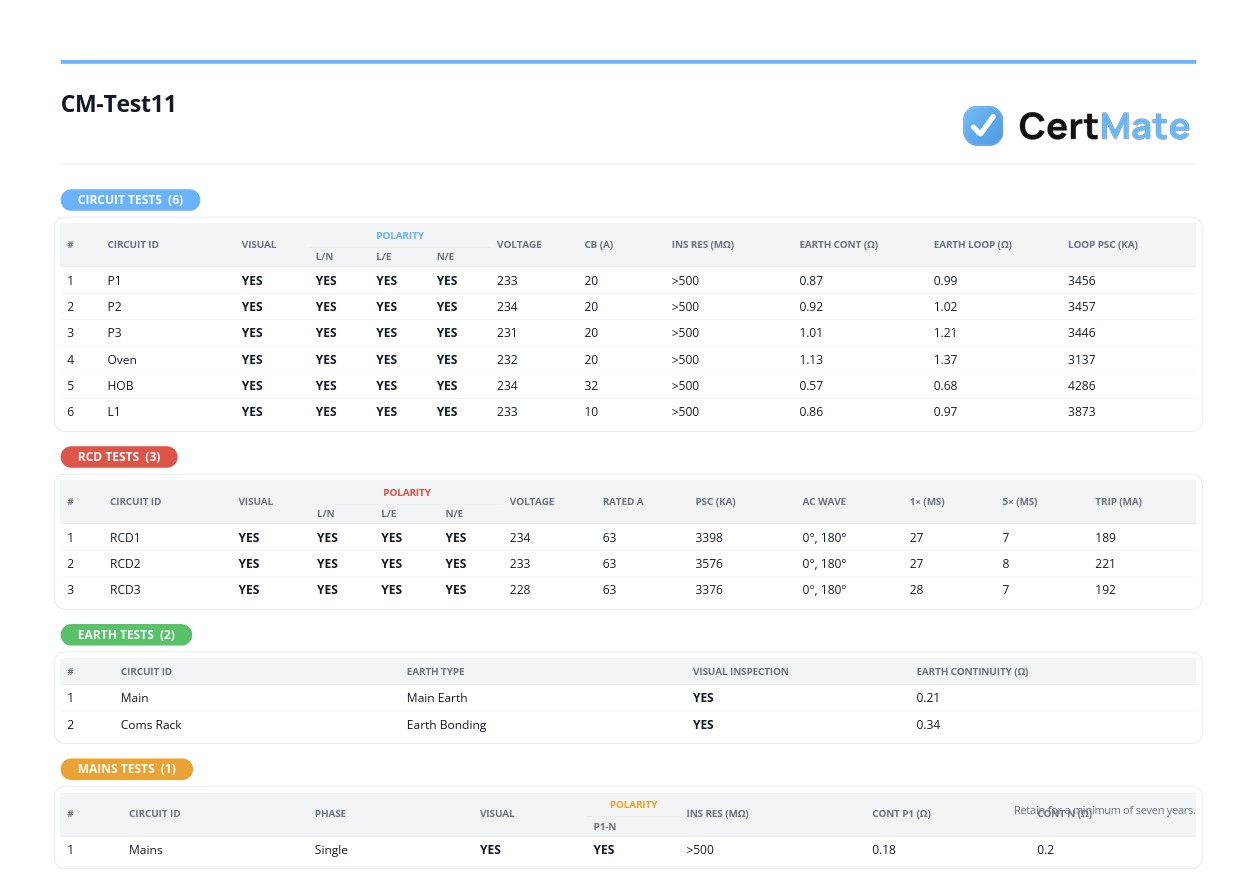Click the CertMate checkmark logo icon
Image resolution: width=1256 pixels, height=885 pixels.
(x=983, y=126)
